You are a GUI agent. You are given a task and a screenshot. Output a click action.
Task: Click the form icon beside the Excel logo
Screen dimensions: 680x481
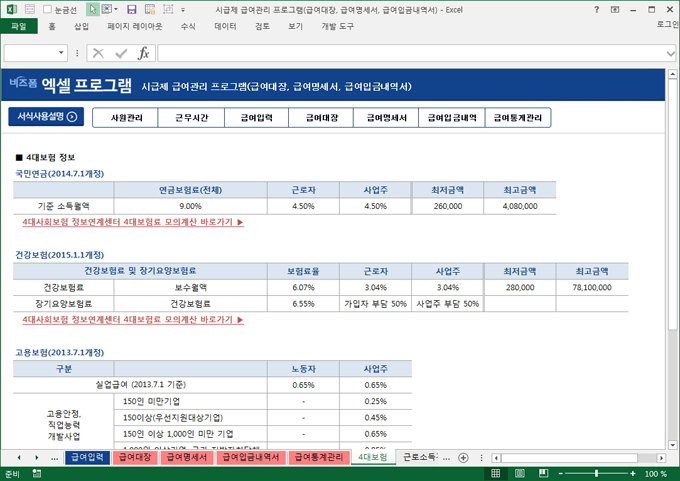(29, 9)
